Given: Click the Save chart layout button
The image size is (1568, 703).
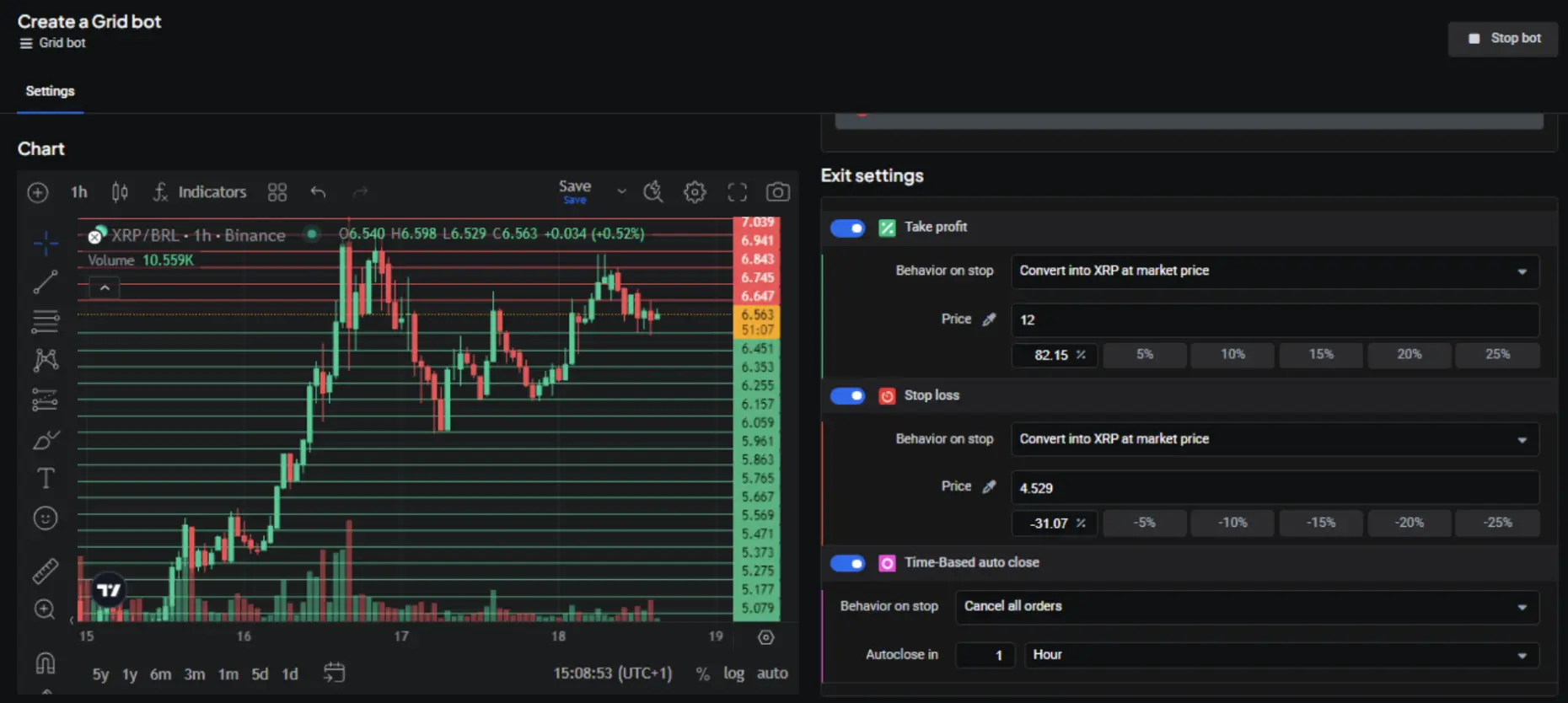Looking at the screenshot, I should pyautogui.click(x=575, y=191).
